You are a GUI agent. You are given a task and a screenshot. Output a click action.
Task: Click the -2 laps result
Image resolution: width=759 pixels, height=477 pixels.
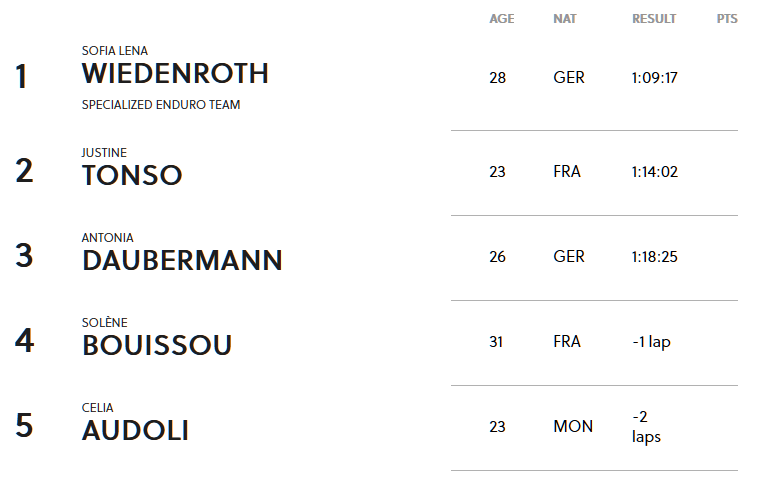(x=646, y=427)
